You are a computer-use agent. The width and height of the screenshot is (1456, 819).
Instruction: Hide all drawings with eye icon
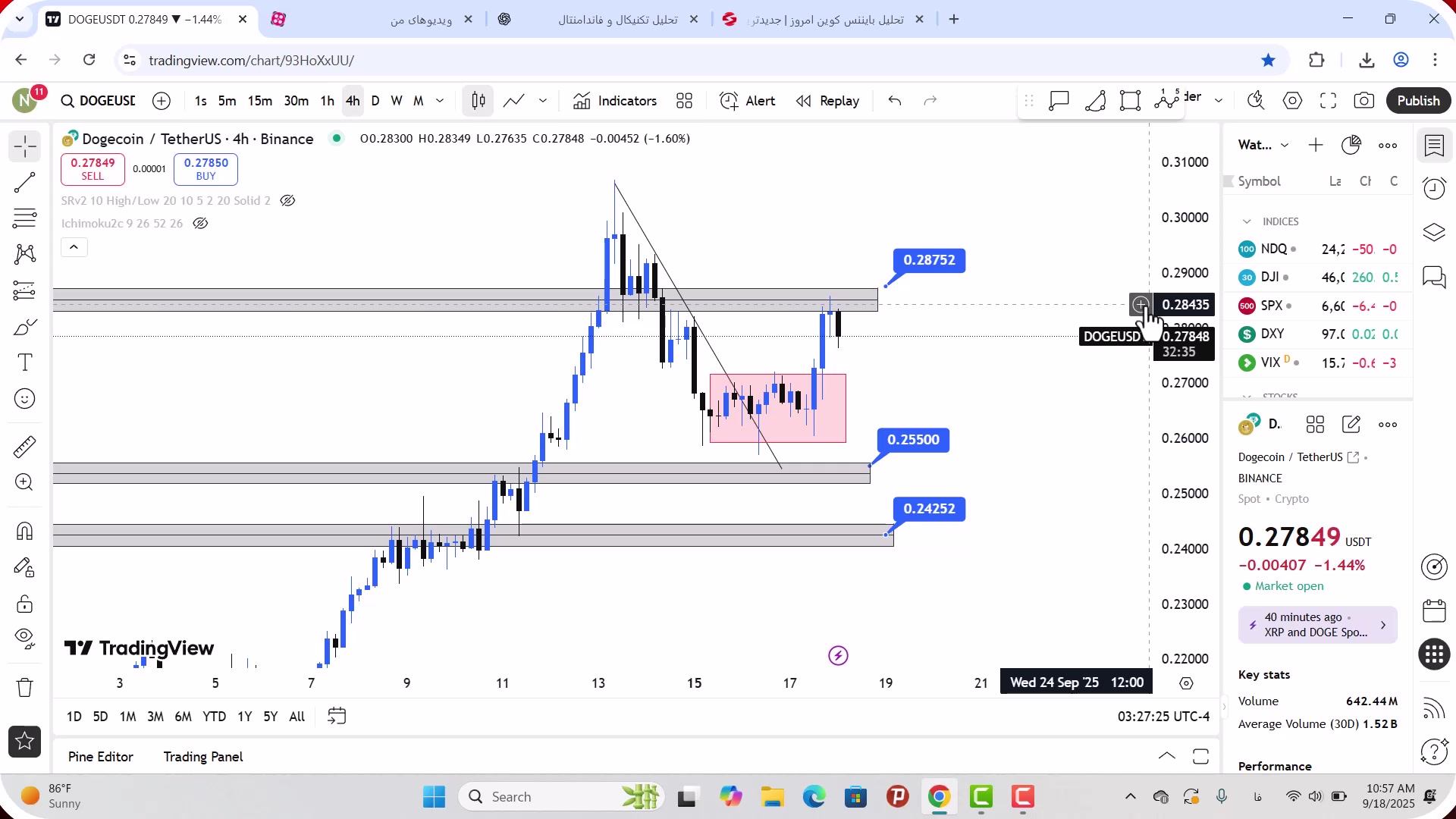coord(25,639)
